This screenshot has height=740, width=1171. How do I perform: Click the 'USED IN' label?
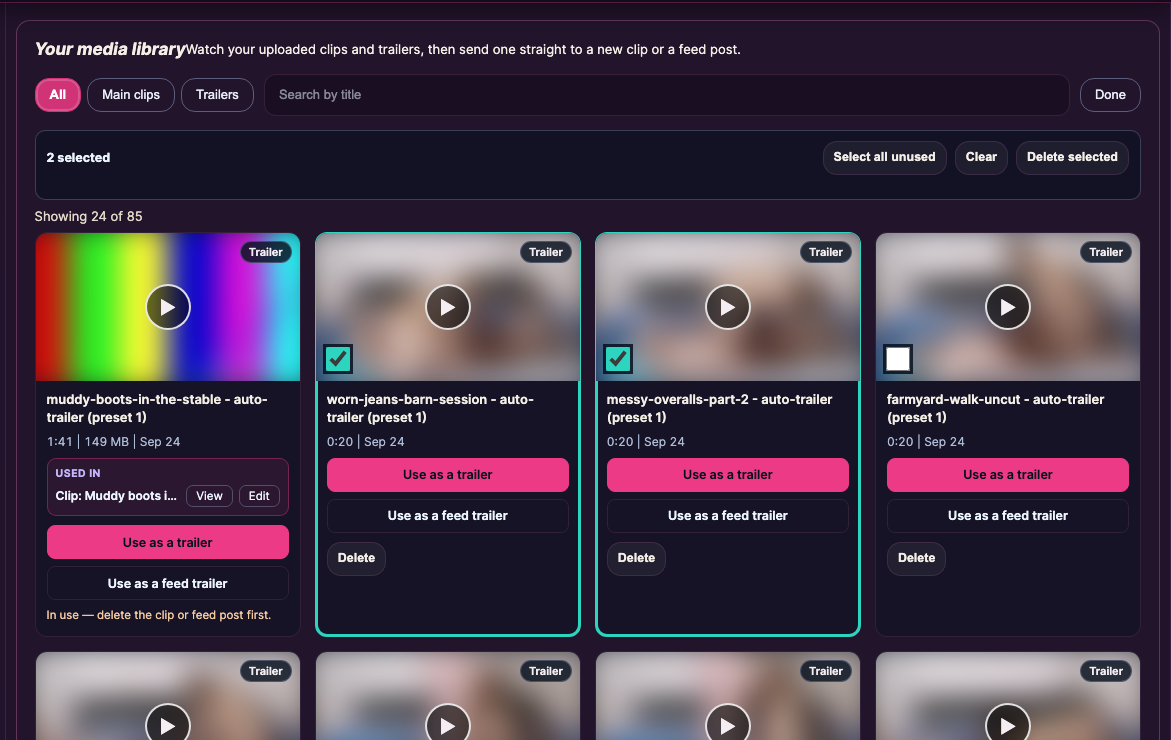[x=78, y=473]
